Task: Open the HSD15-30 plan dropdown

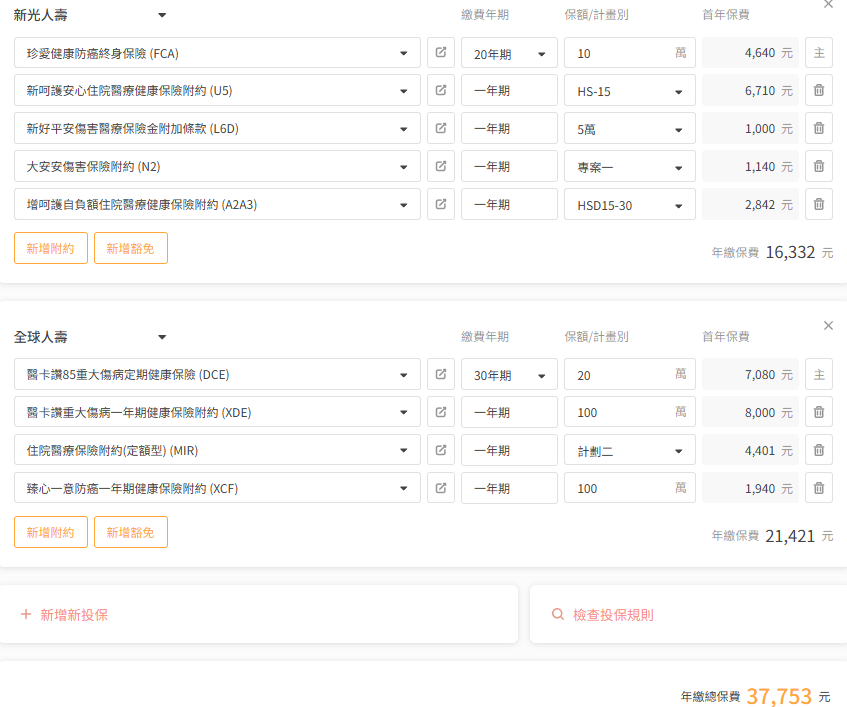Action: pos(630,204)
